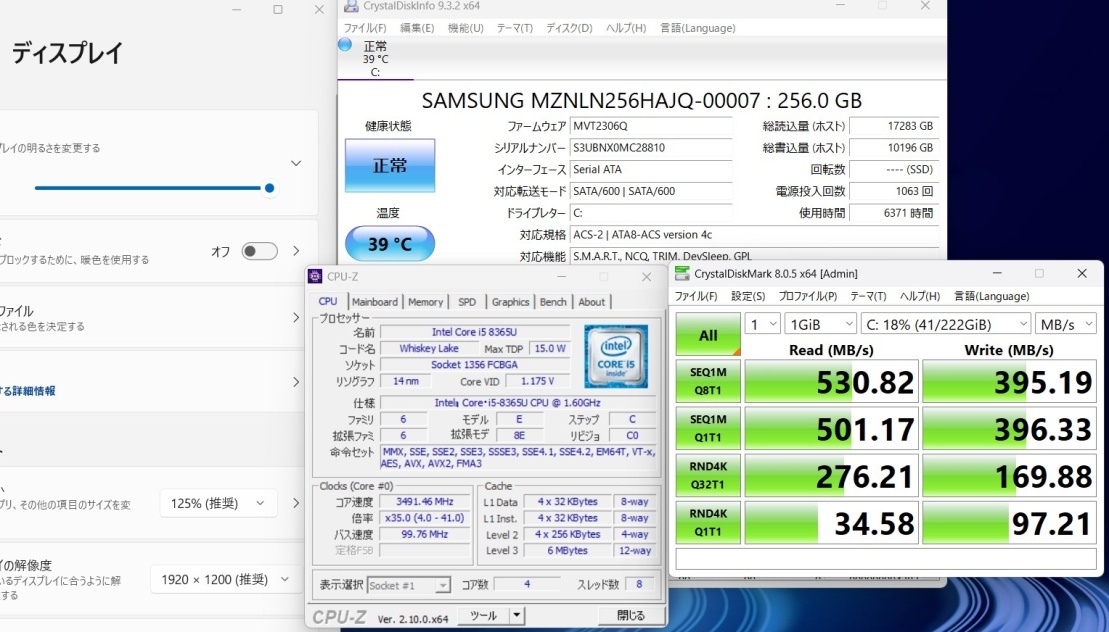Click the display brightness slider handle
Image resolution: width=1109 pixels, height=632 pixels.
(x=269, y=188)
